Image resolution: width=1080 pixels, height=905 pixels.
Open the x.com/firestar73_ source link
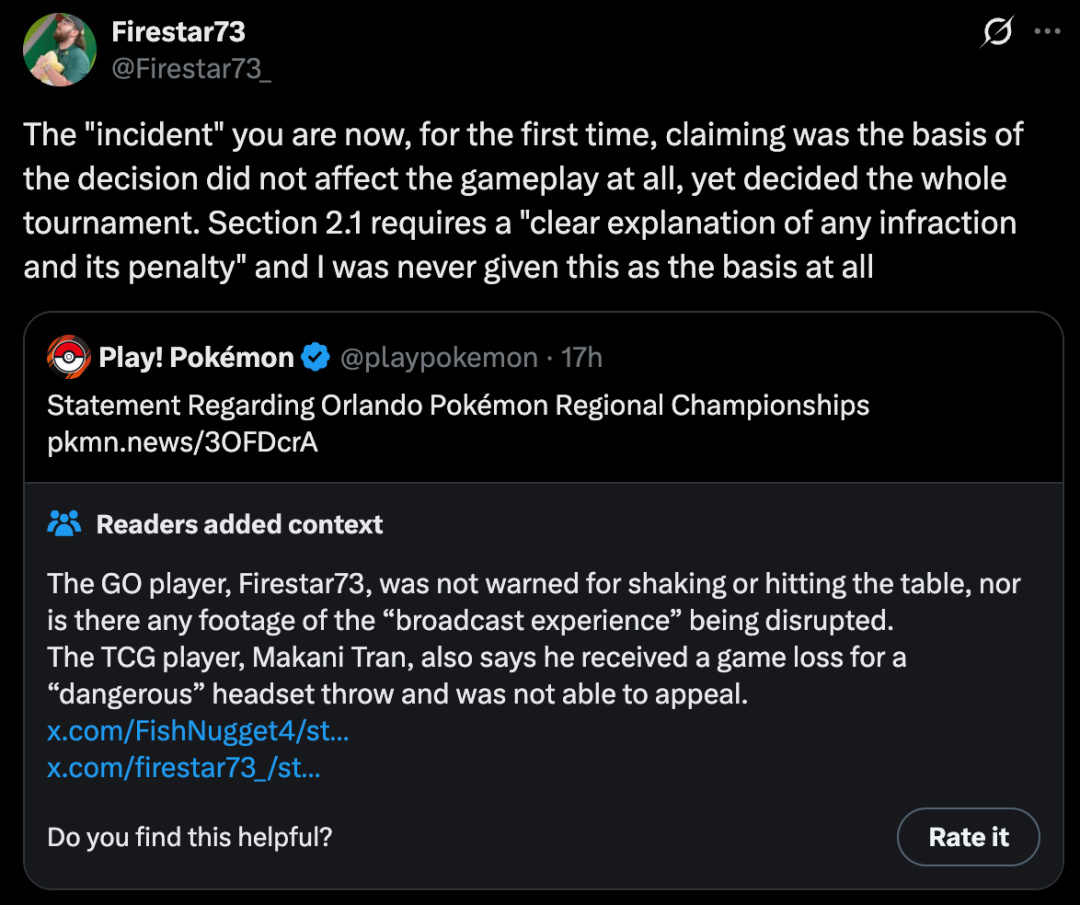(x=184, y=768)
